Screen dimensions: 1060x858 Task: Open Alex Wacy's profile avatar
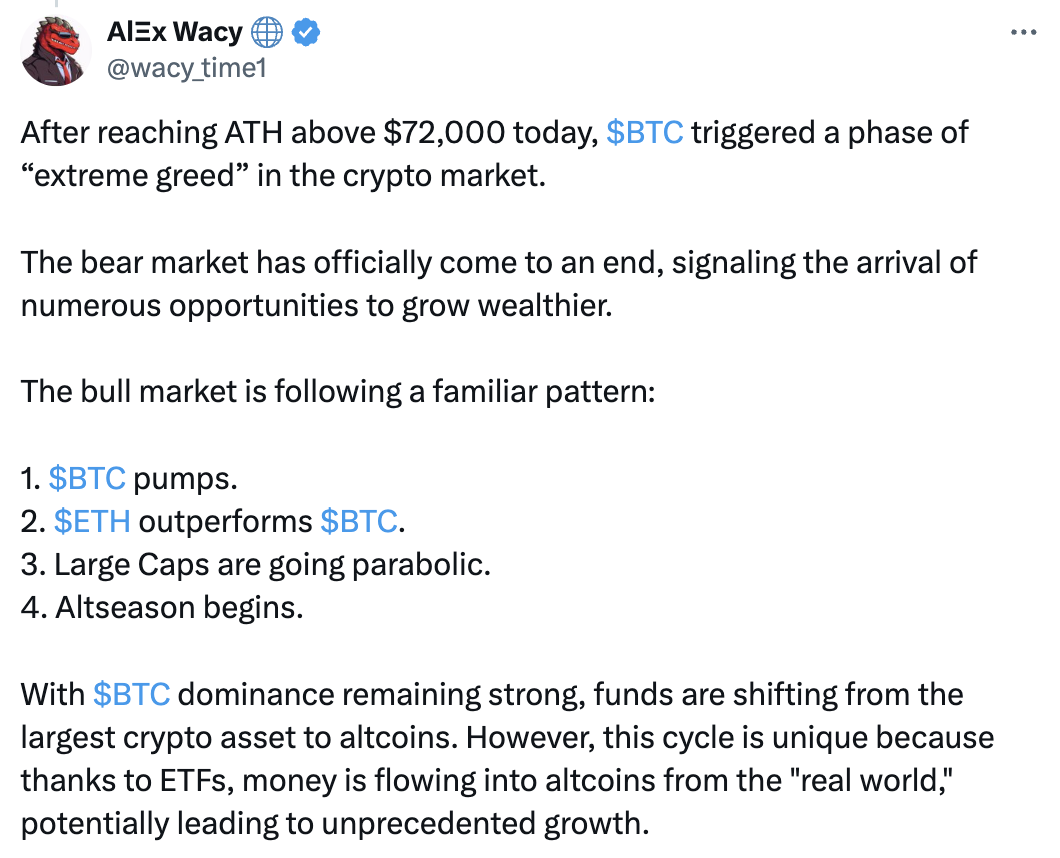[56, 51]
